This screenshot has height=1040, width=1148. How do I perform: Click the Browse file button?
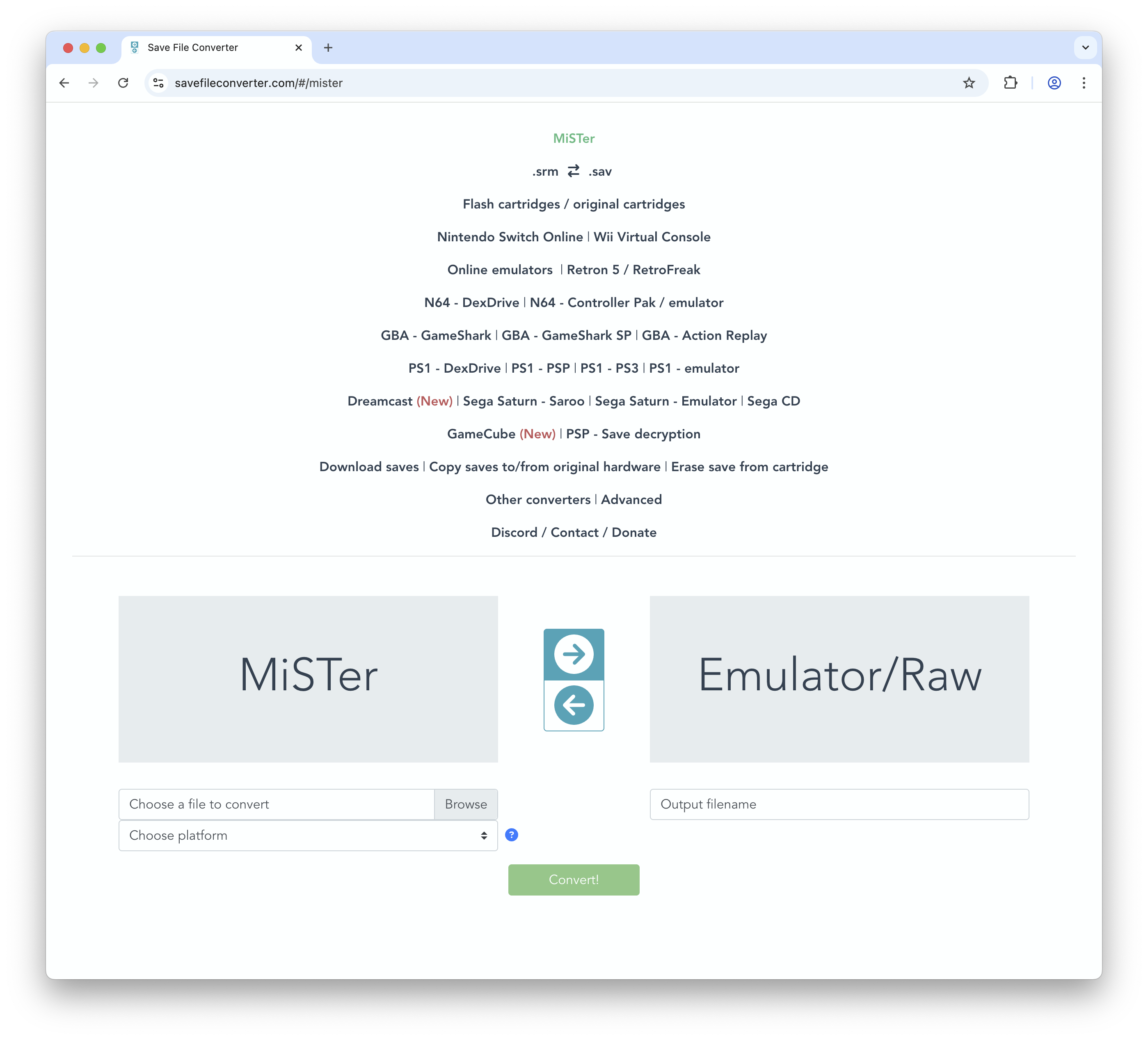(x=465, y=804)
